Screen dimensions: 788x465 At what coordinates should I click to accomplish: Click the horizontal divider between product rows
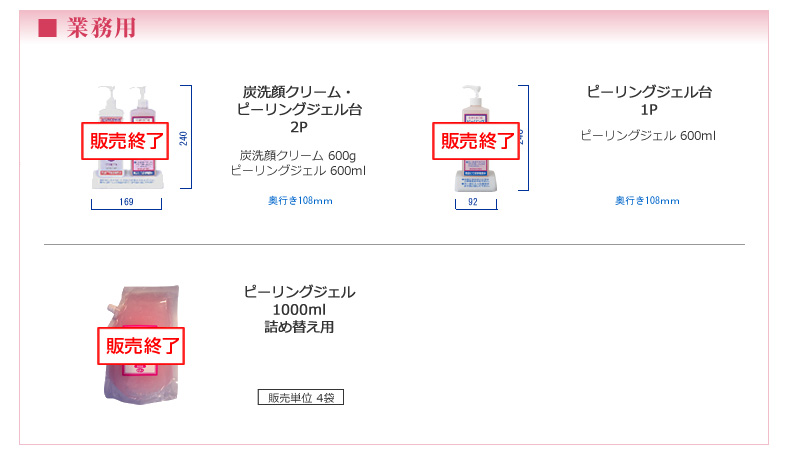[395, 244]
